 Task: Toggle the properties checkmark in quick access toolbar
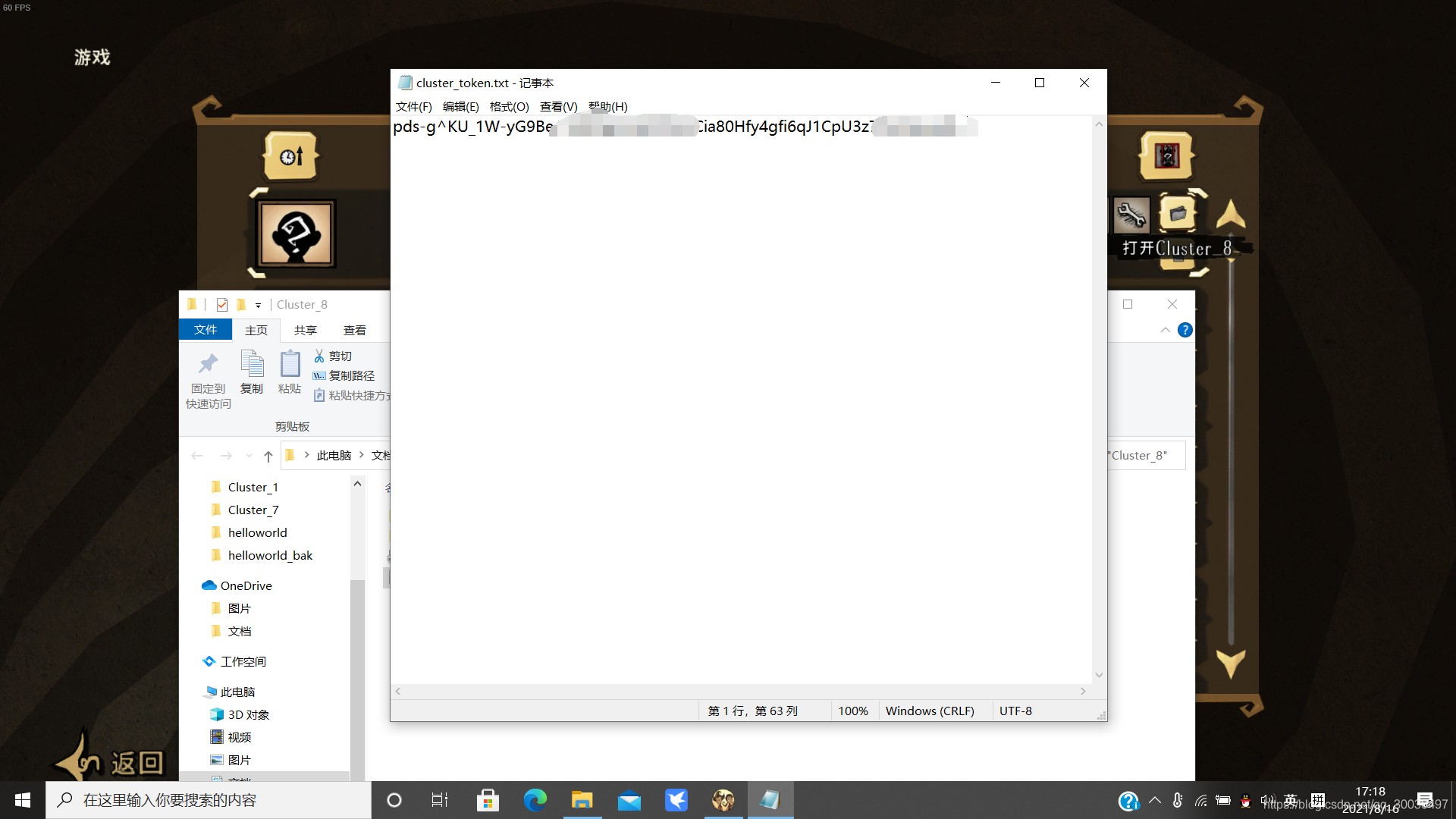click(222, 305)
